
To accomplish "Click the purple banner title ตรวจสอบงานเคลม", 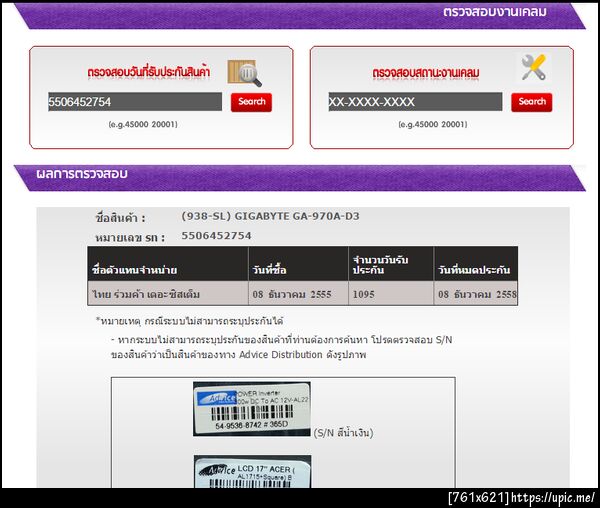I will 495,12.
